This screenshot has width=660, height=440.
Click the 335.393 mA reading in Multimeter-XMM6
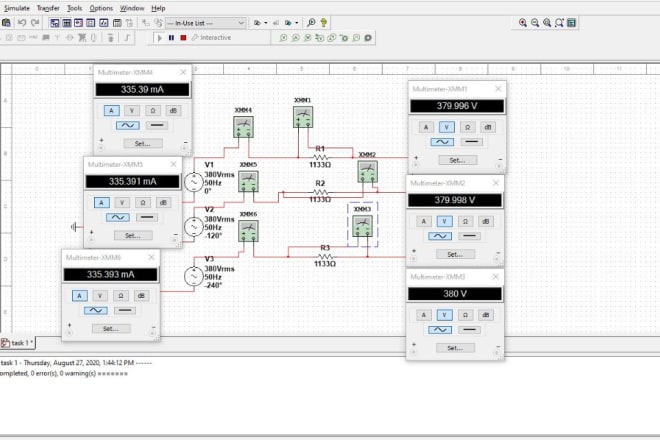[x=111, y=275]
